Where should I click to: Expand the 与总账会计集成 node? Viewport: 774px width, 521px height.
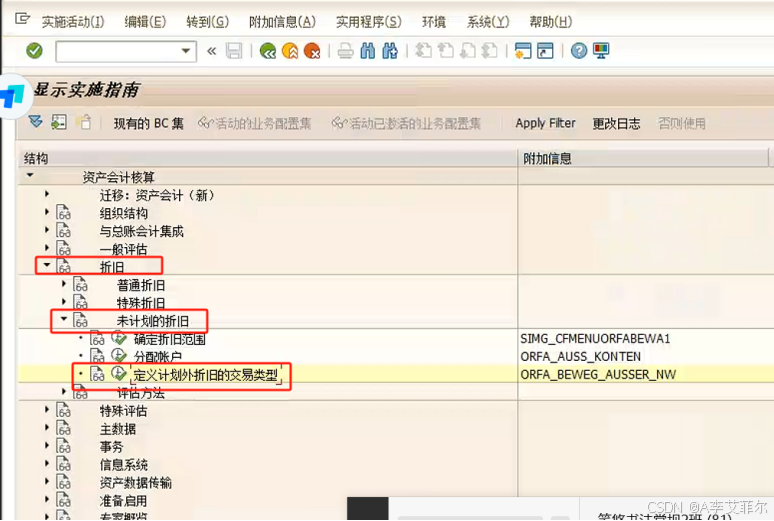point(47,230)
